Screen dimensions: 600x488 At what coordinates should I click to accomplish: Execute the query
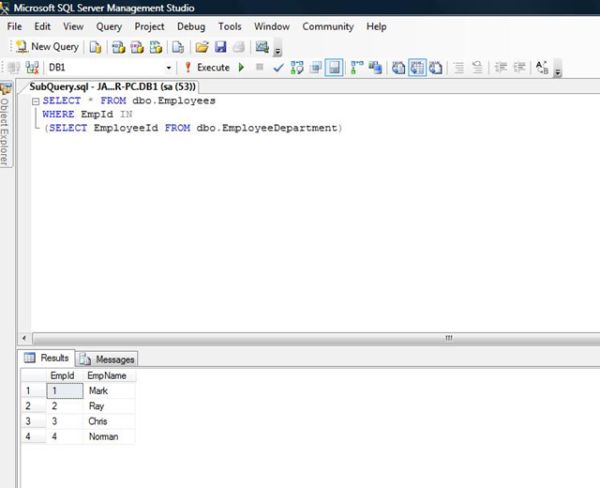pos(207,68)
